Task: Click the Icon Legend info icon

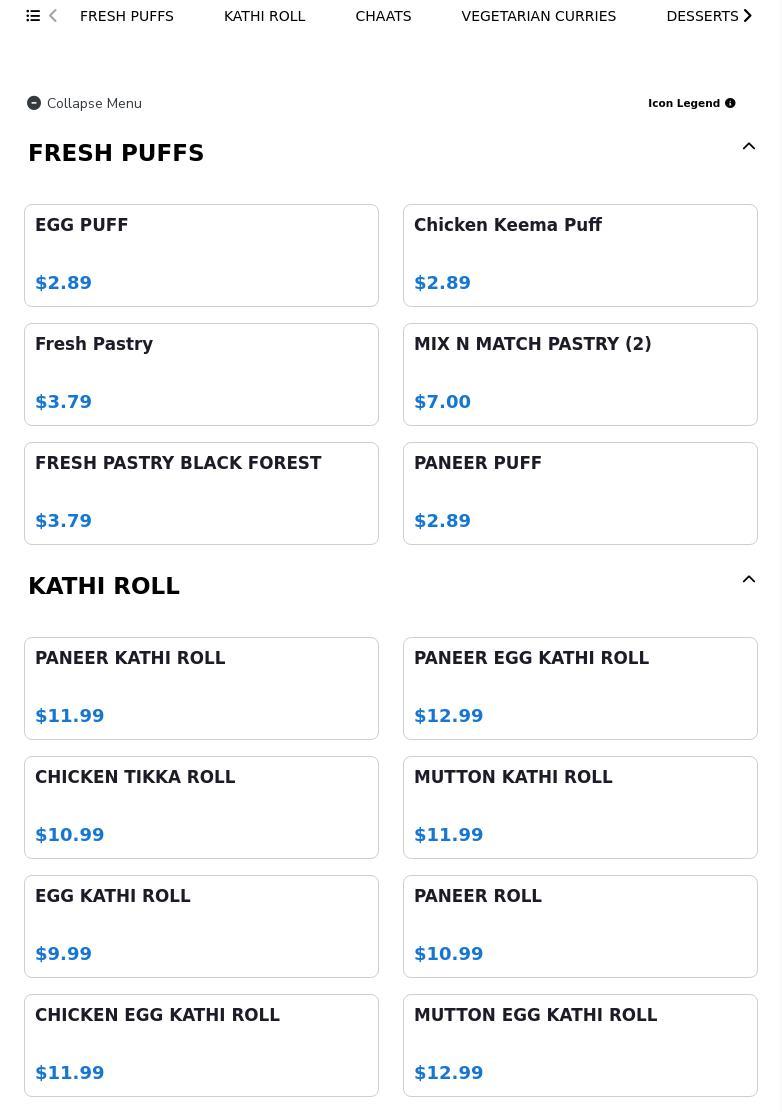Action: [x=730, y=103]
